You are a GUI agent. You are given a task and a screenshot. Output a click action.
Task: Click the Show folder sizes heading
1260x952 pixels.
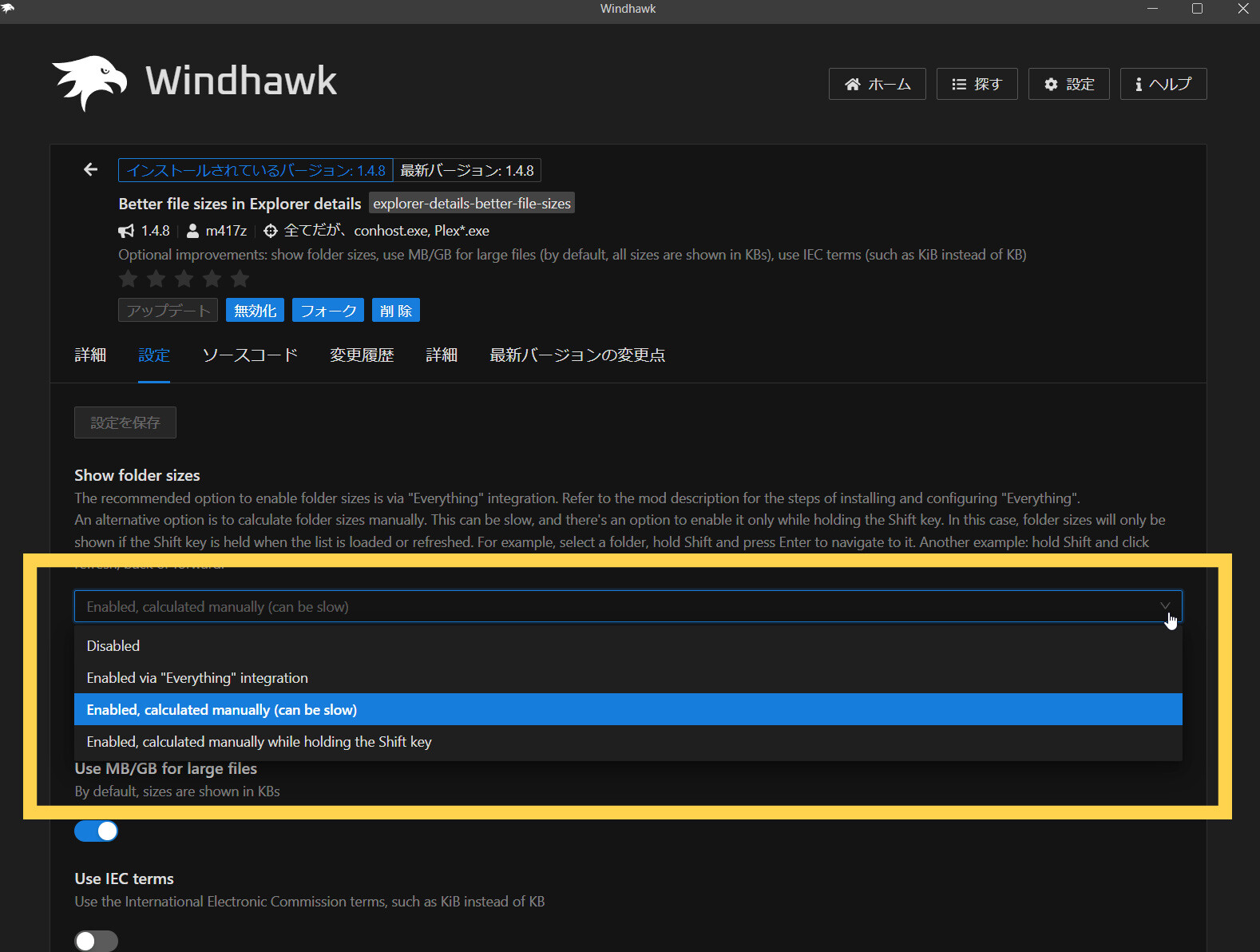click(137, 475)
